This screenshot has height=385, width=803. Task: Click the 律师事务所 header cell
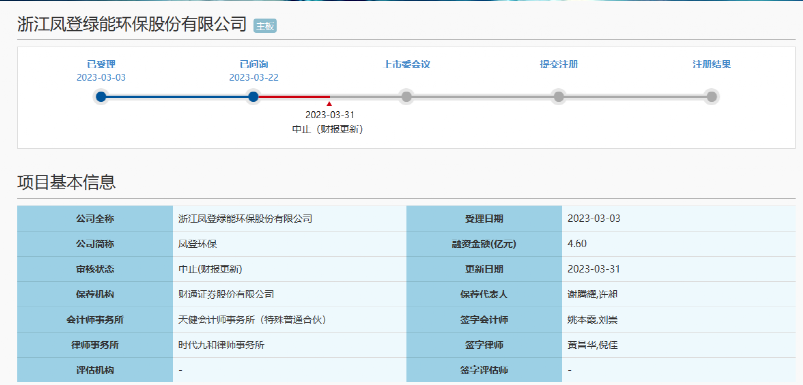(95, 345)
